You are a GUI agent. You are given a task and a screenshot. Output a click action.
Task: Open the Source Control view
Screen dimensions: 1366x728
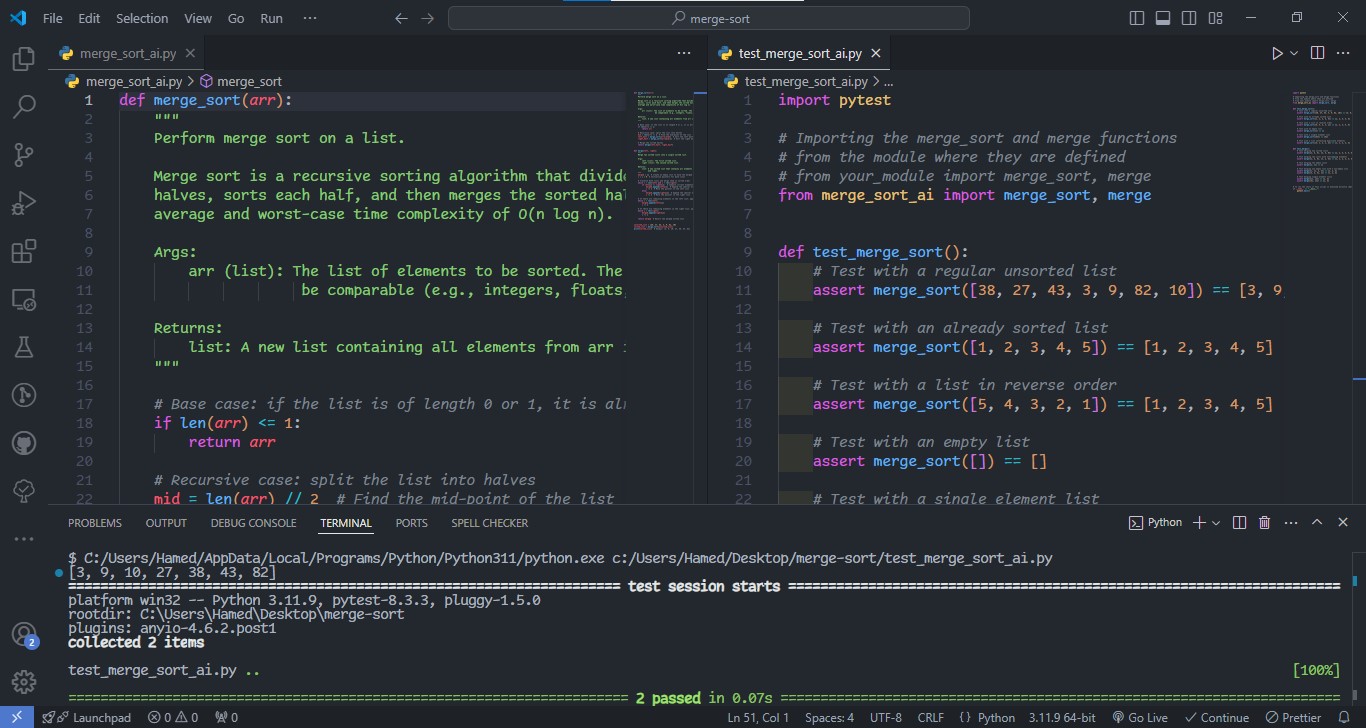24,155
